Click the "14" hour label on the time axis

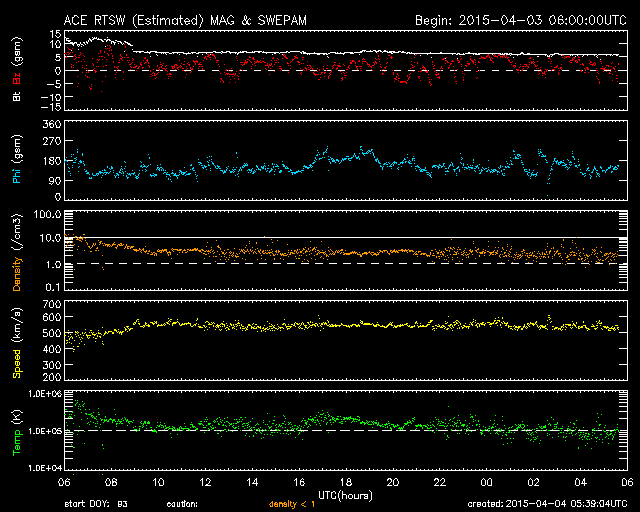point(252,483)
